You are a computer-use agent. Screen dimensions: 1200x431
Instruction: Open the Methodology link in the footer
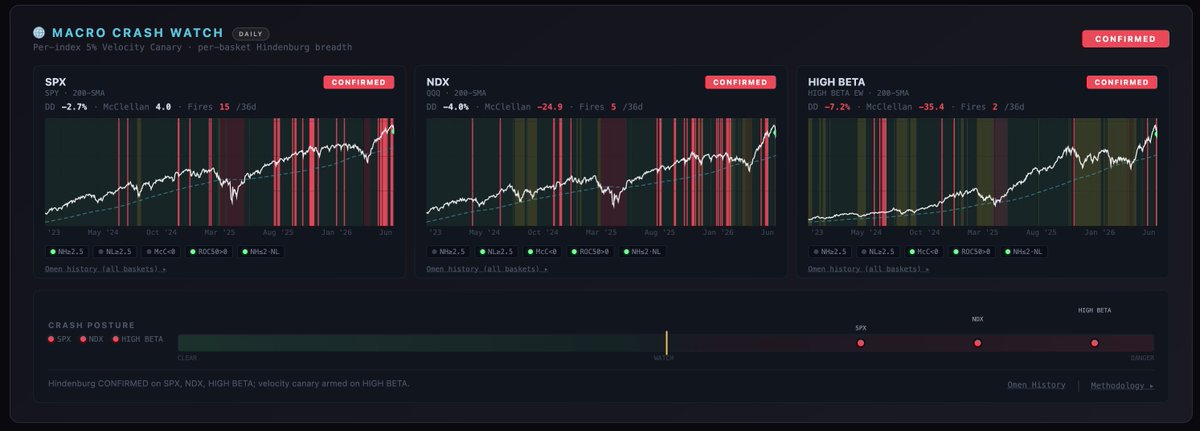point(1122,385)
